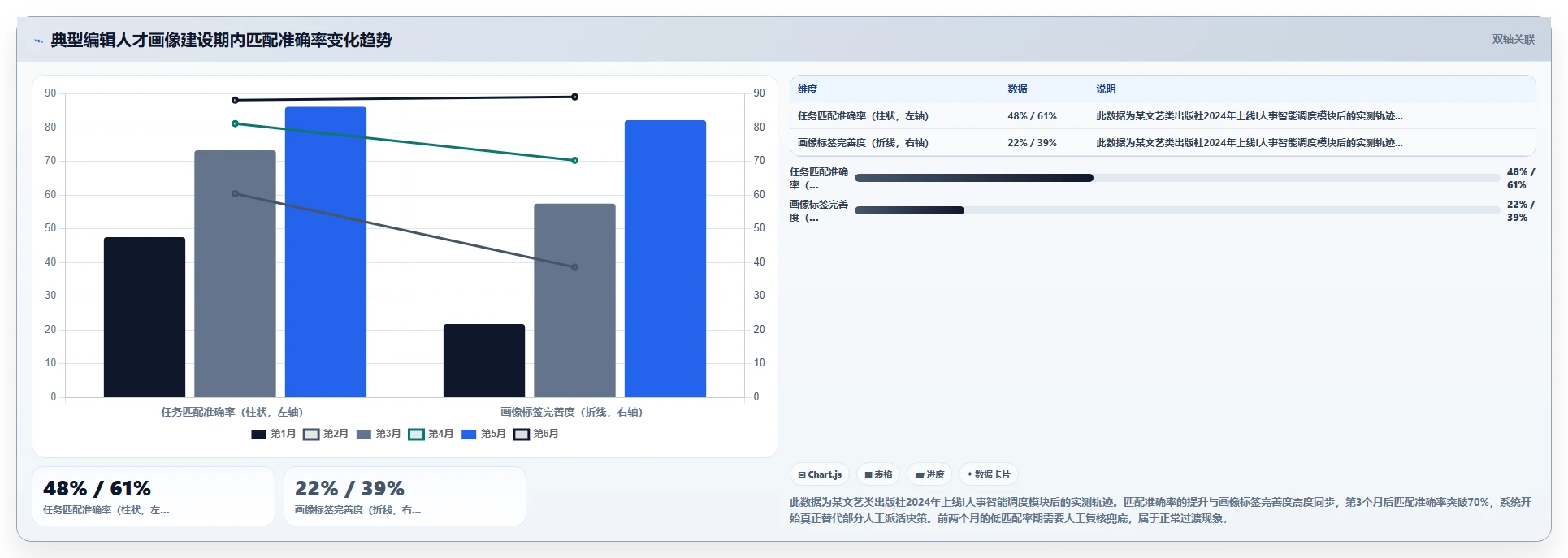This screenshot has width=1568, height=558.
Task: Click table row 画像标签完善度（折线，右轴）
Action: point(1163,143)
